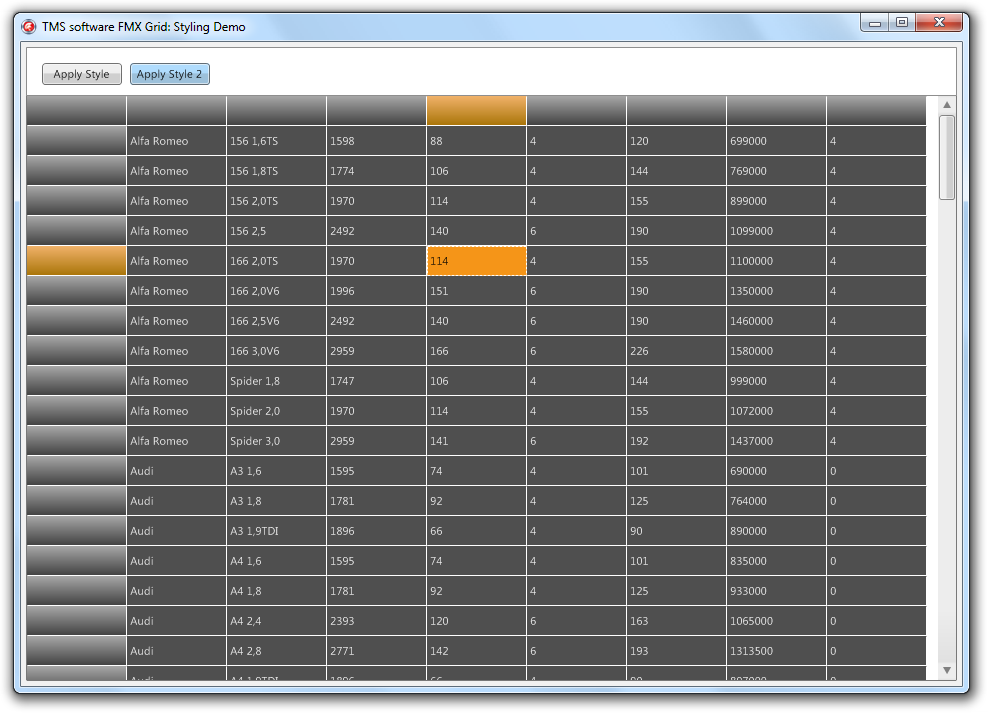The height and width of the screenshot is (713, 988).
Task: Select the cell "A4 1,8"
Action: [276, 591]
